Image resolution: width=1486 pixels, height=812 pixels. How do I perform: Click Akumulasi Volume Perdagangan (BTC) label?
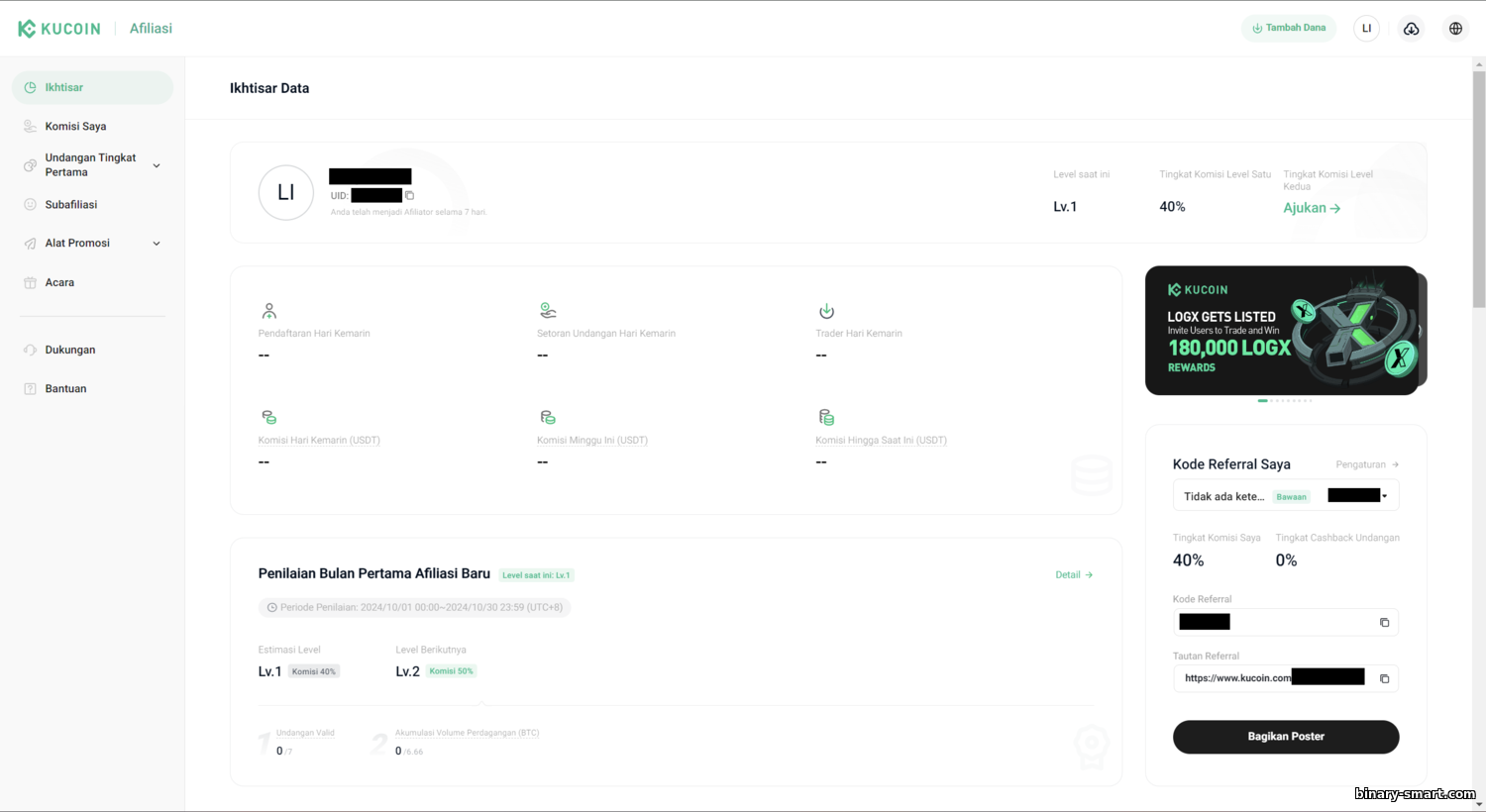tap(467, 733)
